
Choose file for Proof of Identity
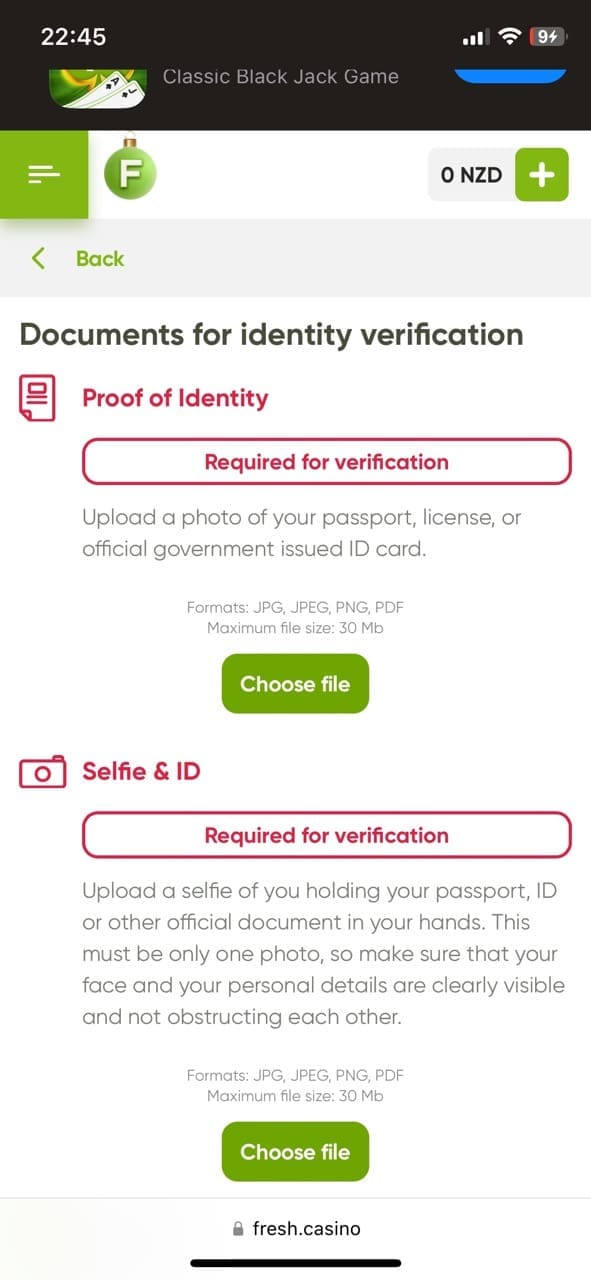[x=295, y=684]
